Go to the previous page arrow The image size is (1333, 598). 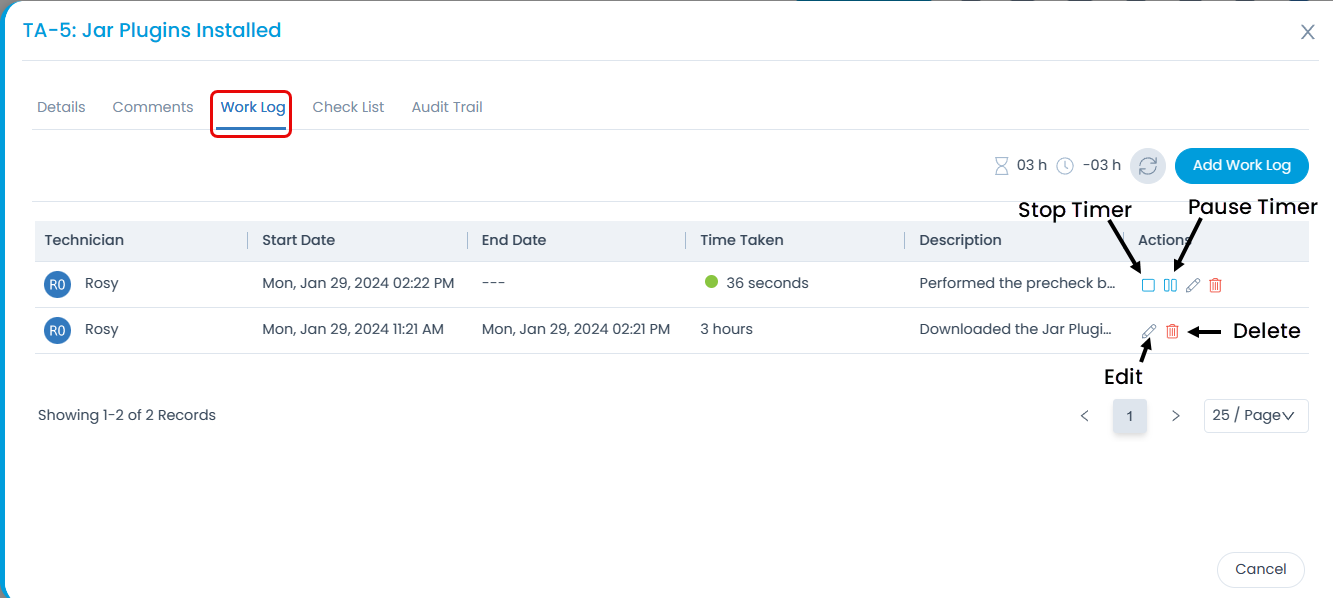pyautogui.click(x=1084, y=416)
